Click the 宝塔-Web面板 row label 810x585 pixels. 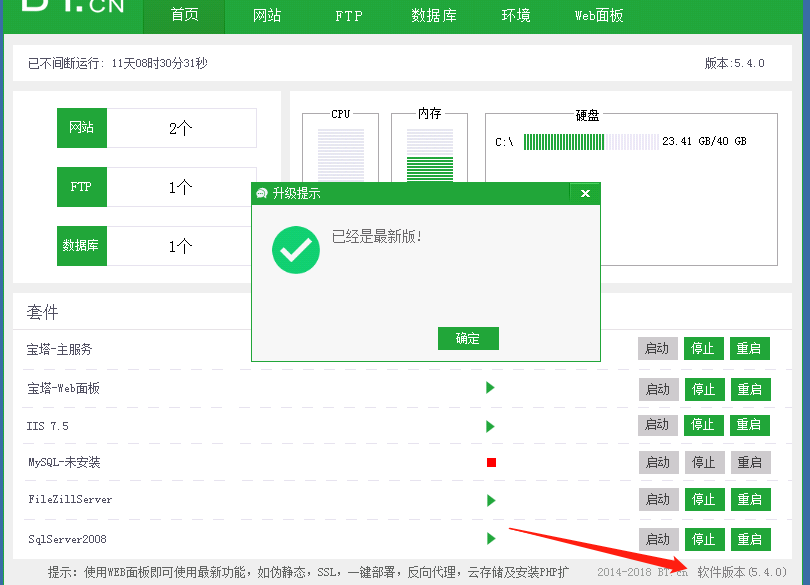pos(64,388)
